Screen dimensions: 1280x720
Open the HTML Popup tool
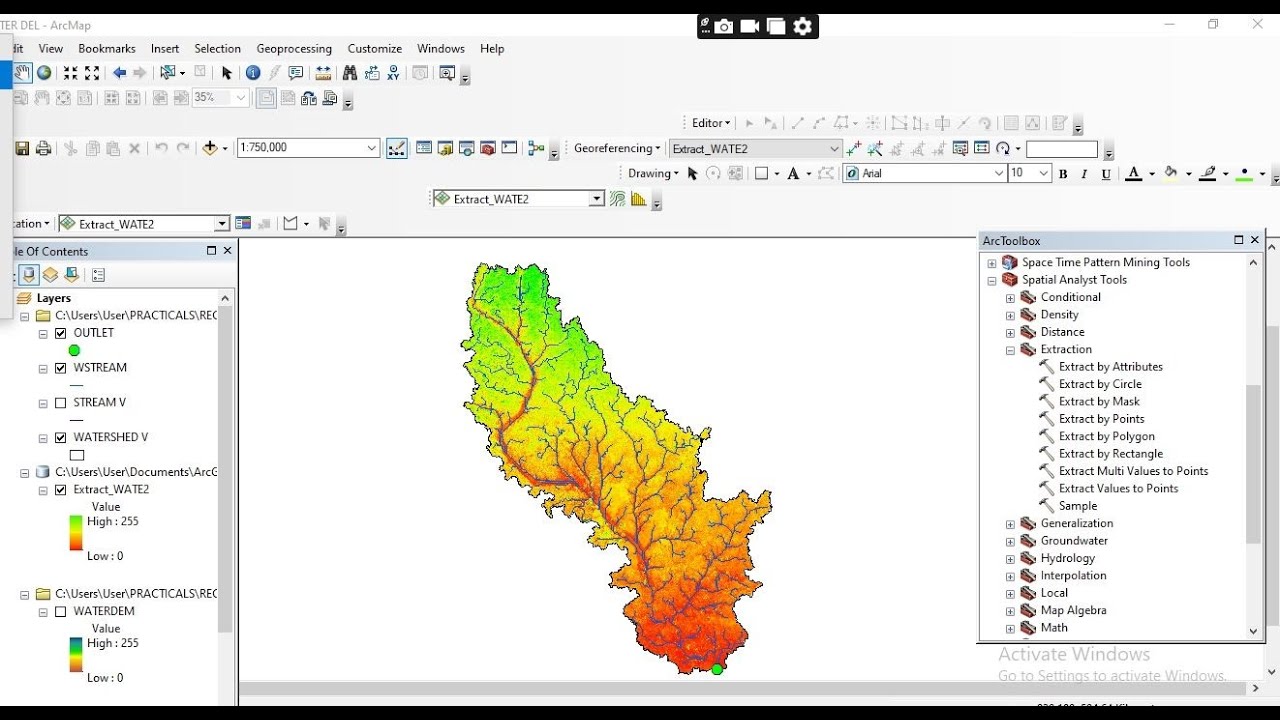(296, 73)
